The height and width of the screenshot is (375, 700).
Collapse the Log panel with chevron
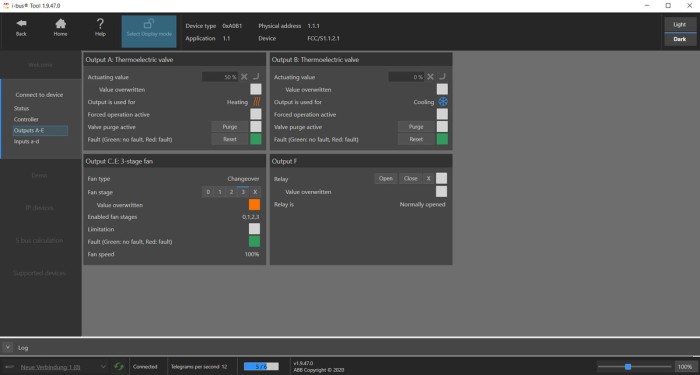8,347
